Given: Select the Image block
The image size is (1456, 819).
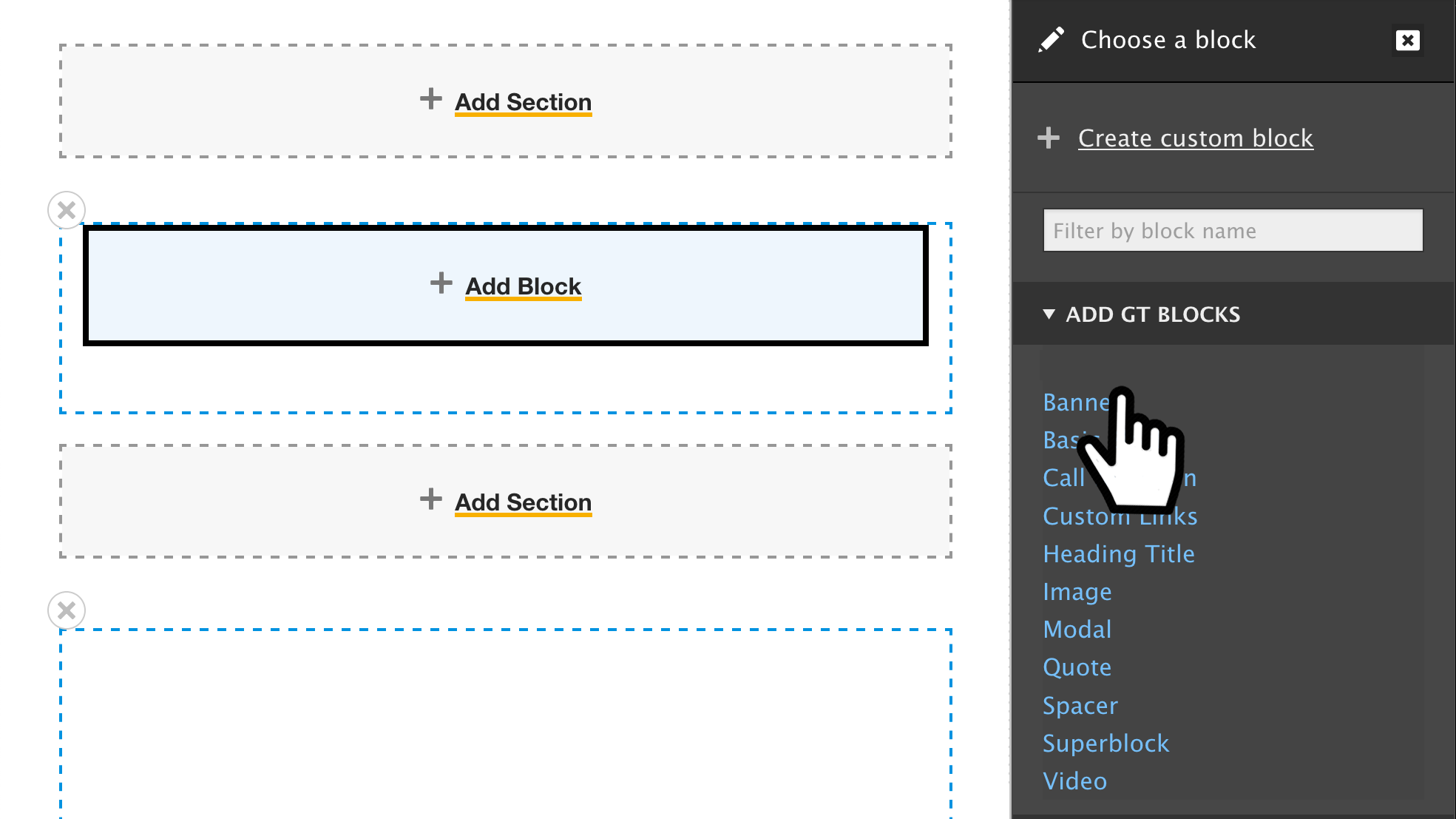Looking at the screenshot, I should (x=1077, y=592).
